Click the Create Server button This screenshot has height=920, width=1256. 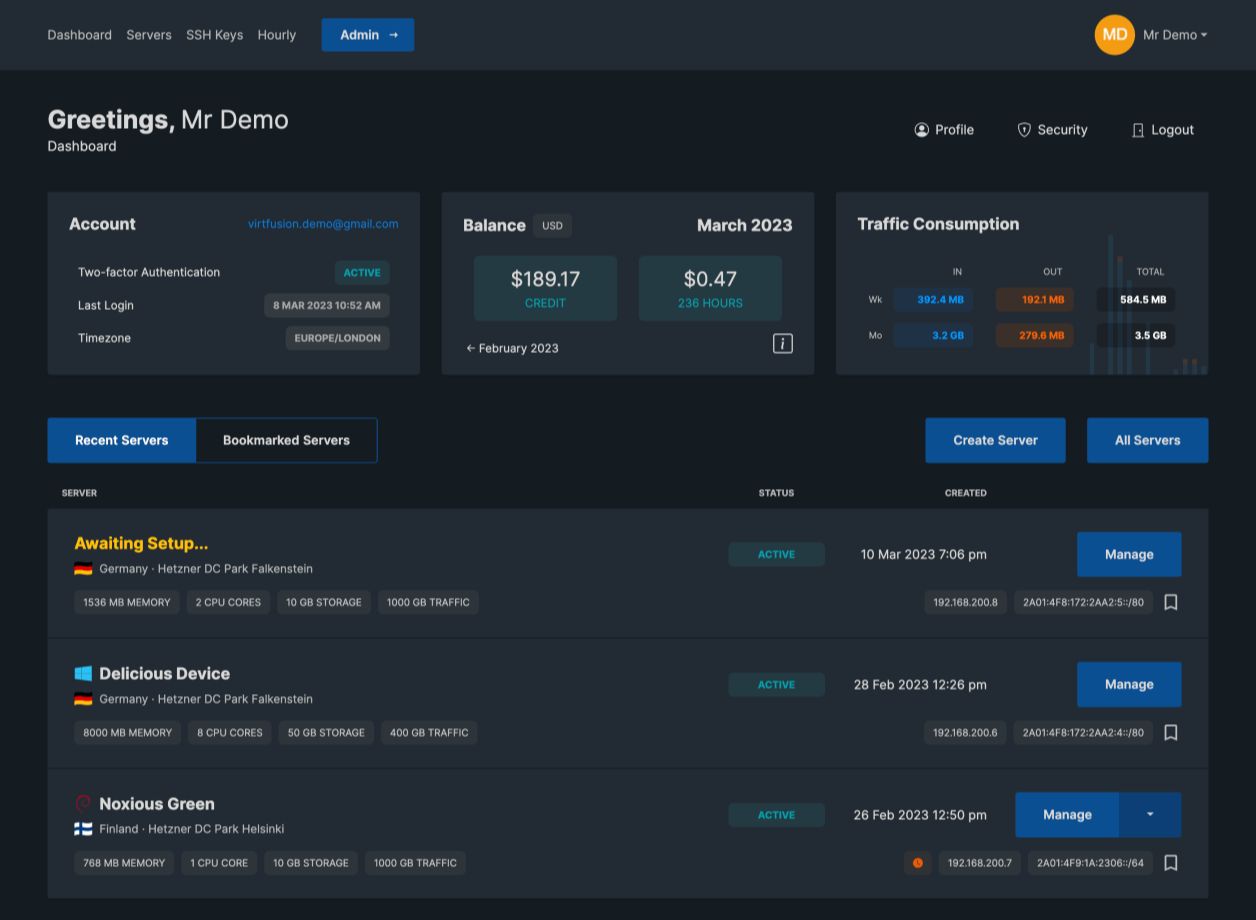(995, 440)
